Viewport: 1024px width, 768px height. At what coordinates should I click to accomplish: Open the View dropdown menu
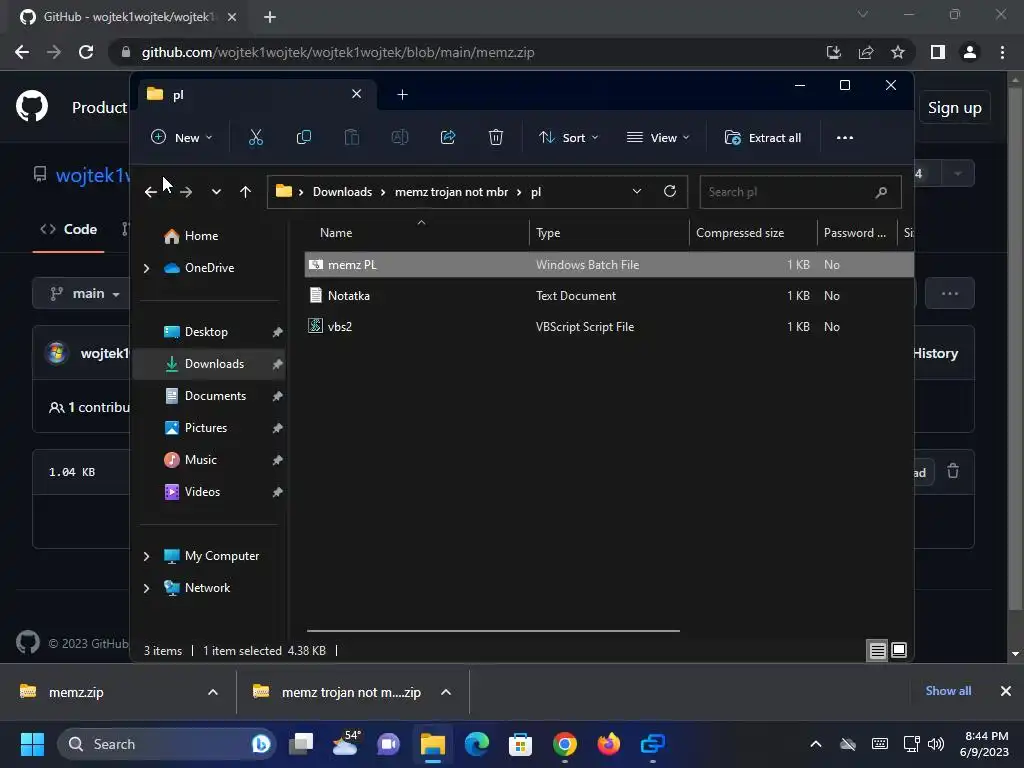click(658, 138)
